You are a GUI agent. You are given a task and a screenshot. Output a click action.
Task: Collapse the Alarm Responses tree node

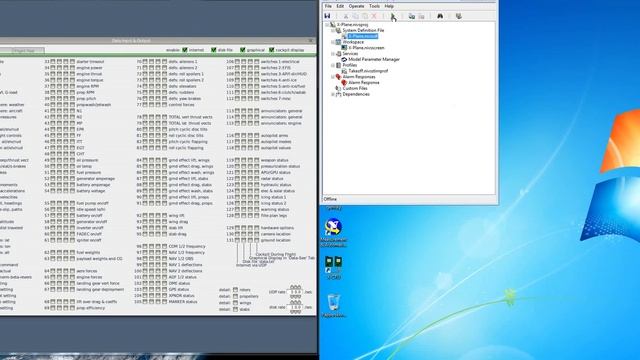pyautogui.click(x=333, y=77)
